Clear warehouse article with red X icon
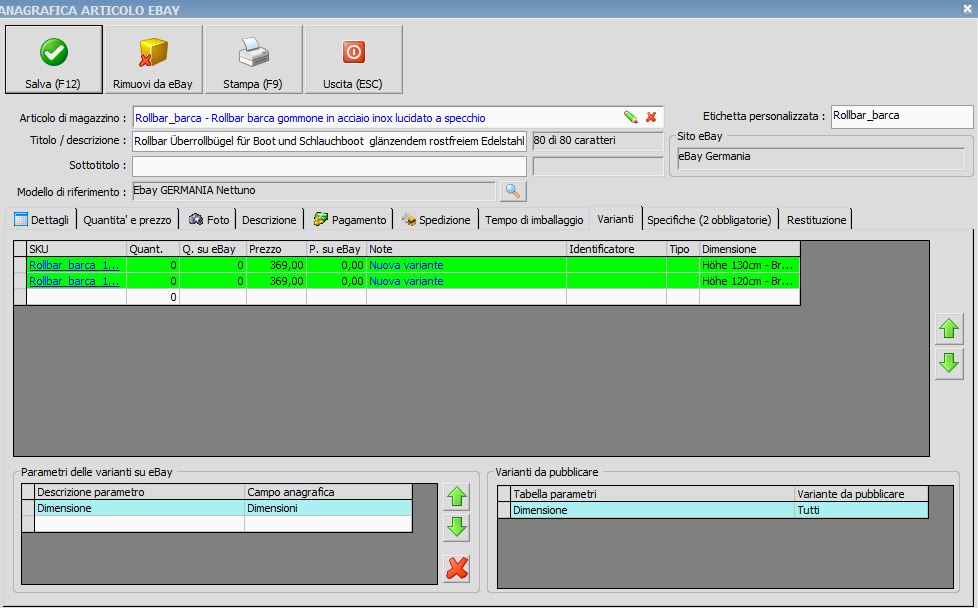 pos(651,117)
